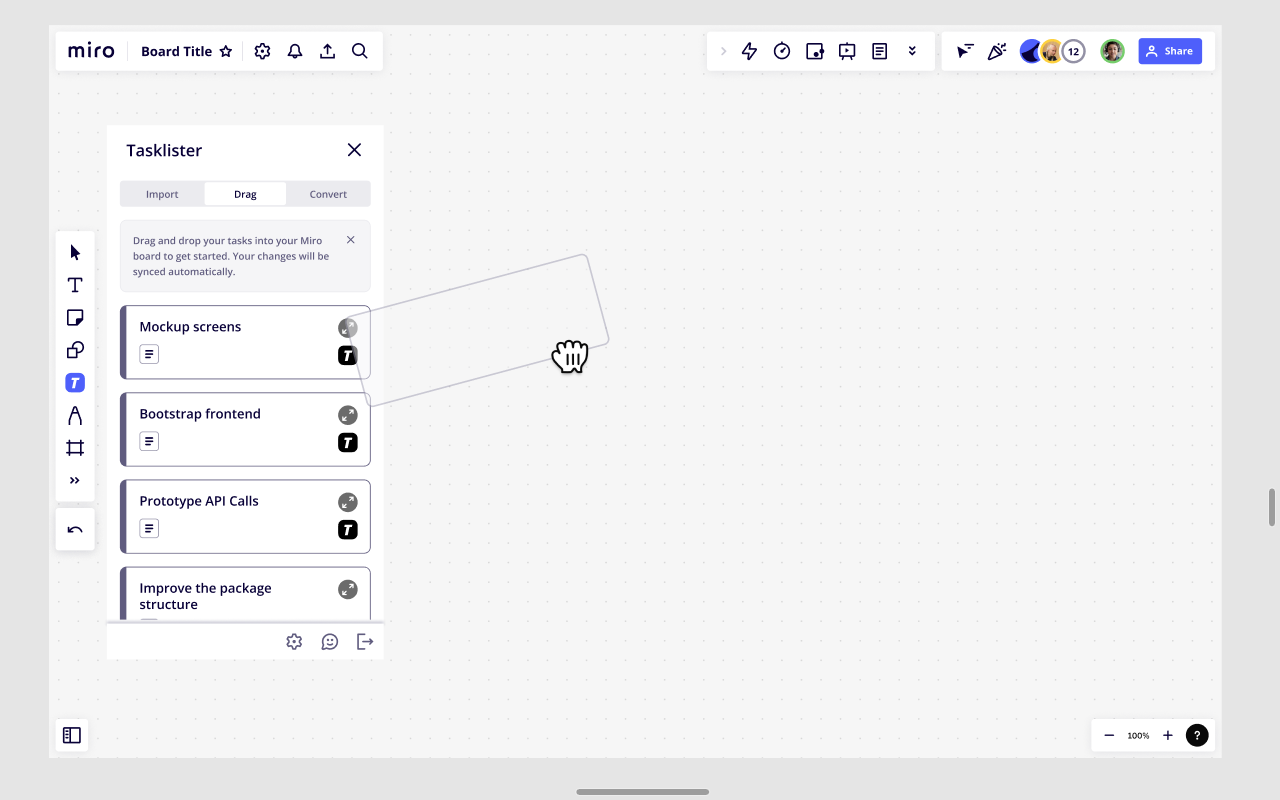Star the Board Title as favorite
This screenshot has width=1280, height=800.
226,51
